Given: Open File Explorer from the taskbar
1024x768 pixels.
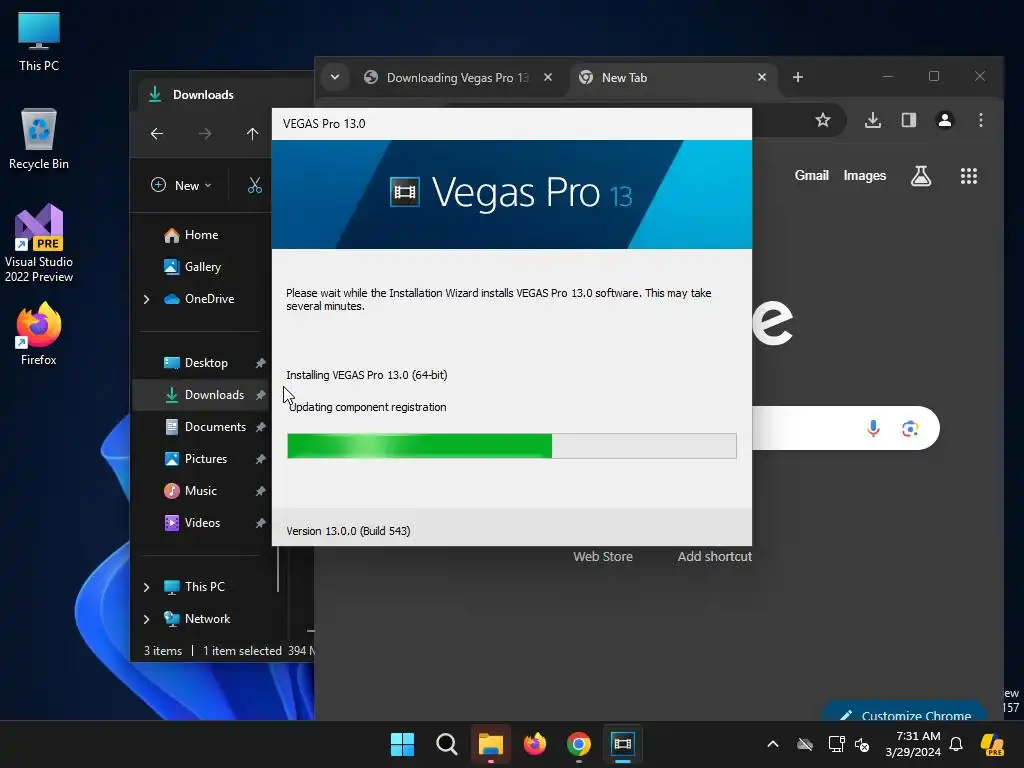Looking at the screenshot, I should click(490, 744).
